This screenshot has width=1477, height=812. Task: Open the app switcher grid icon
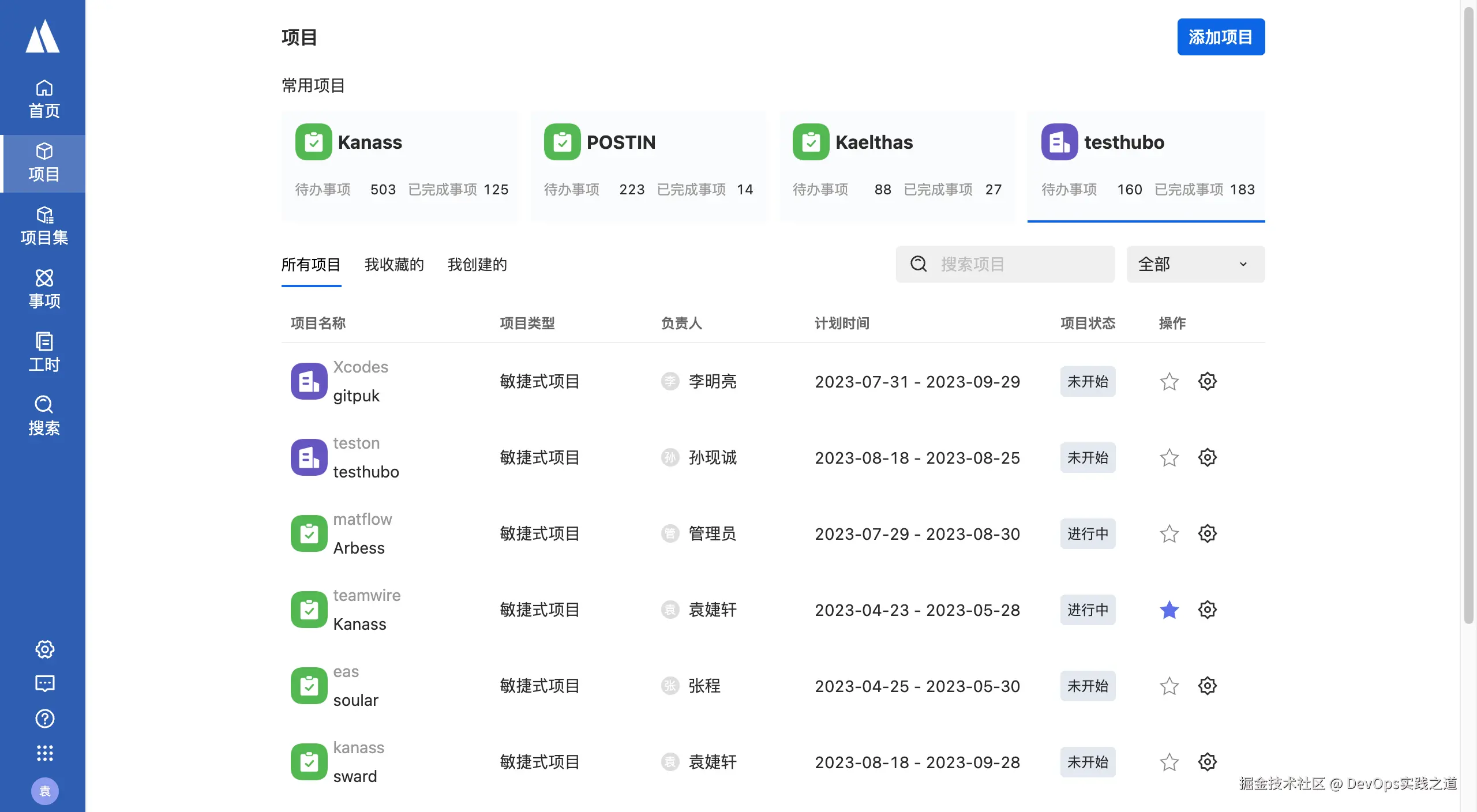[44, 753]
